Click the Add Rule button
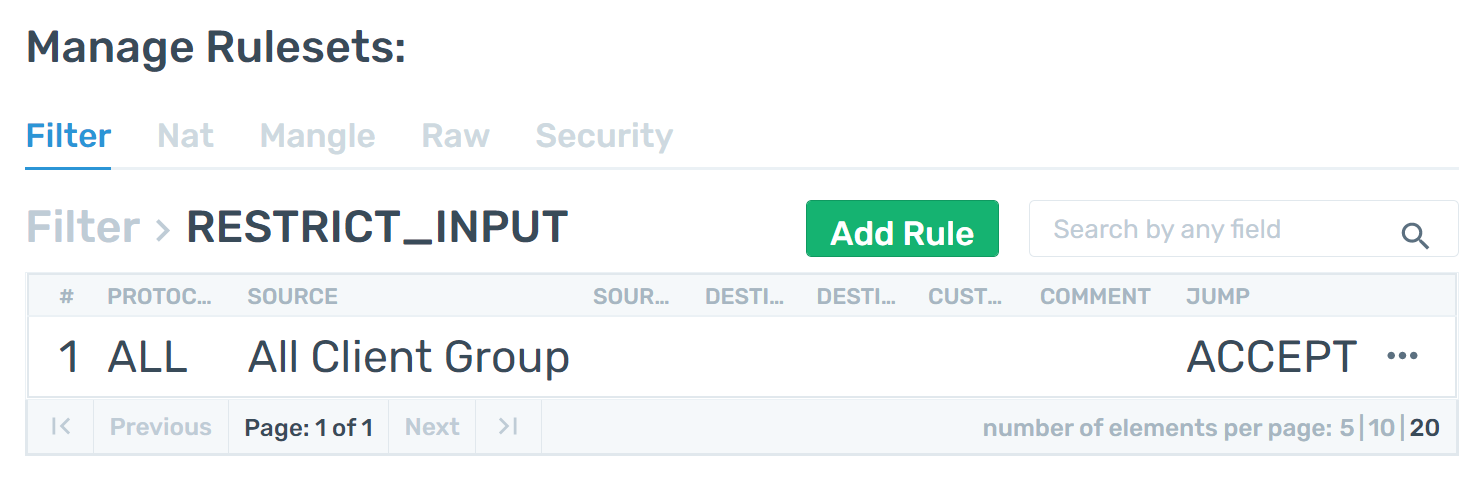Viewport: 1473px width, 492px height. point(902,229)
